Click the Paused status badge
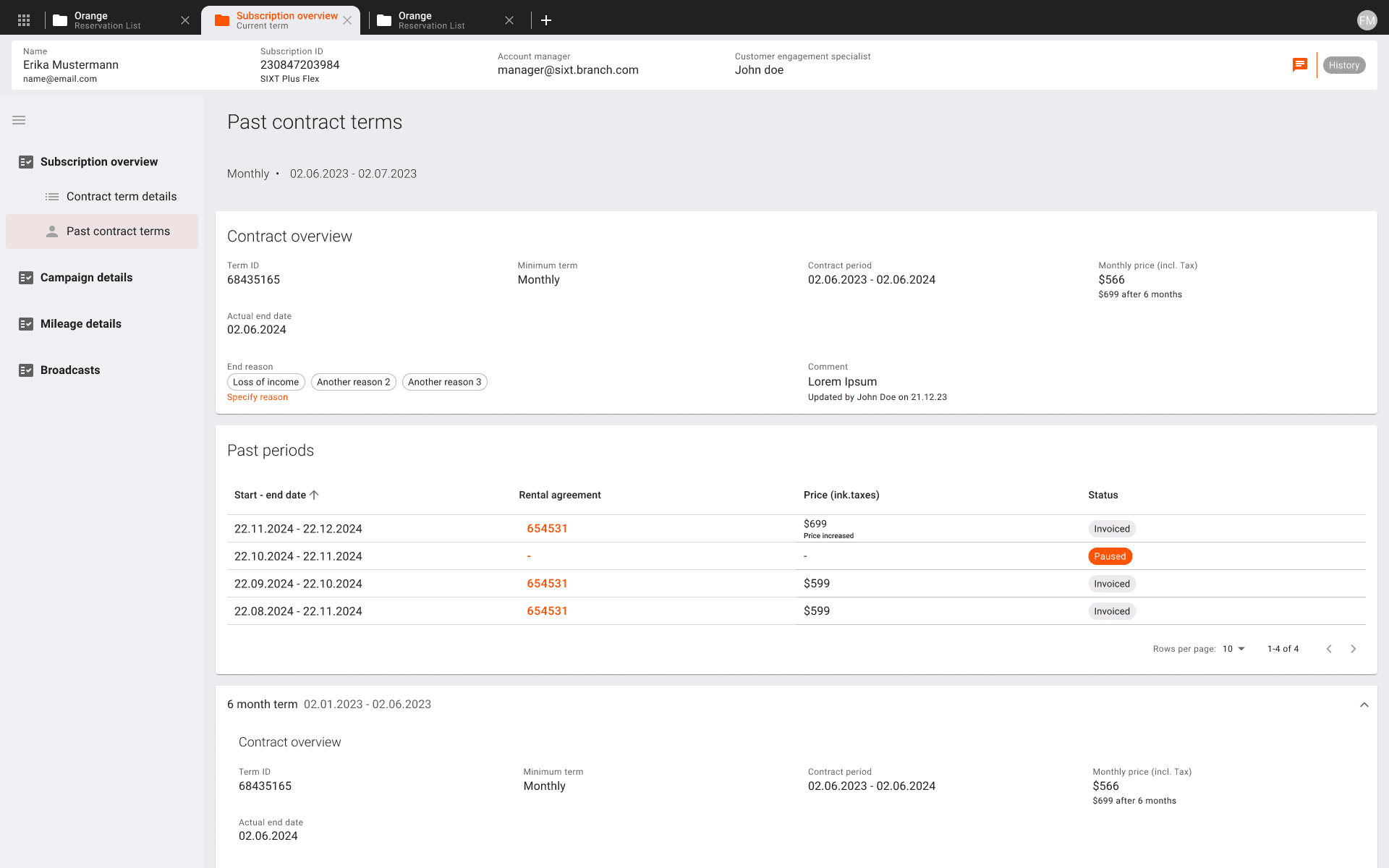Viewport: 1389px width, 868px height. coord(1110,556)
